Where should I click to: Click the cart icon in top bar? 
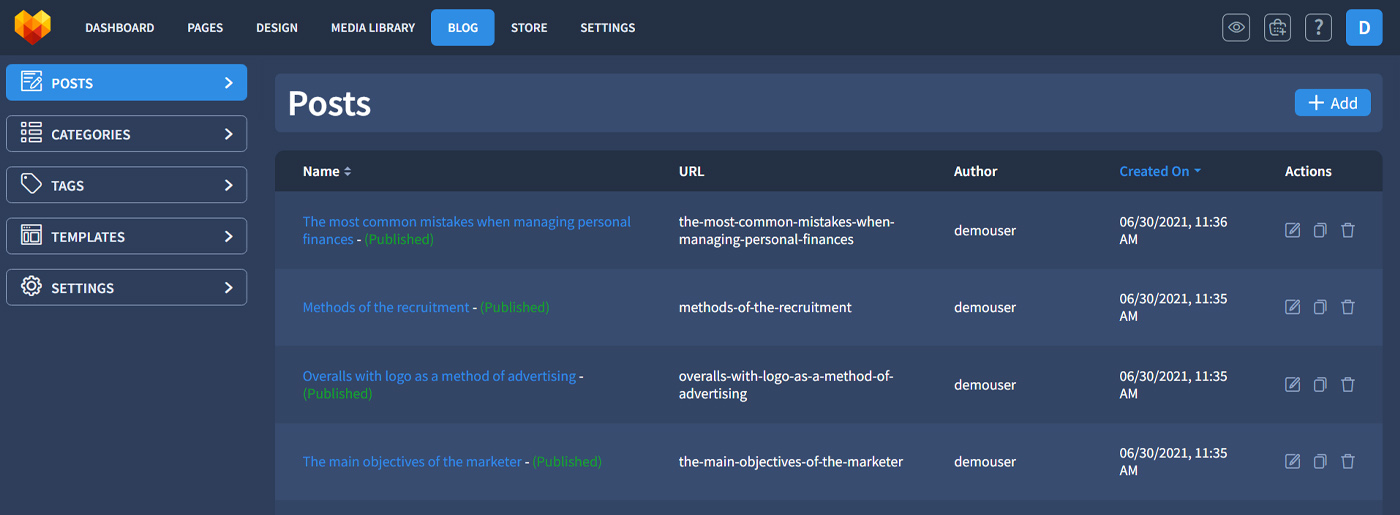pyautogui.click(x=1277, y=28)
